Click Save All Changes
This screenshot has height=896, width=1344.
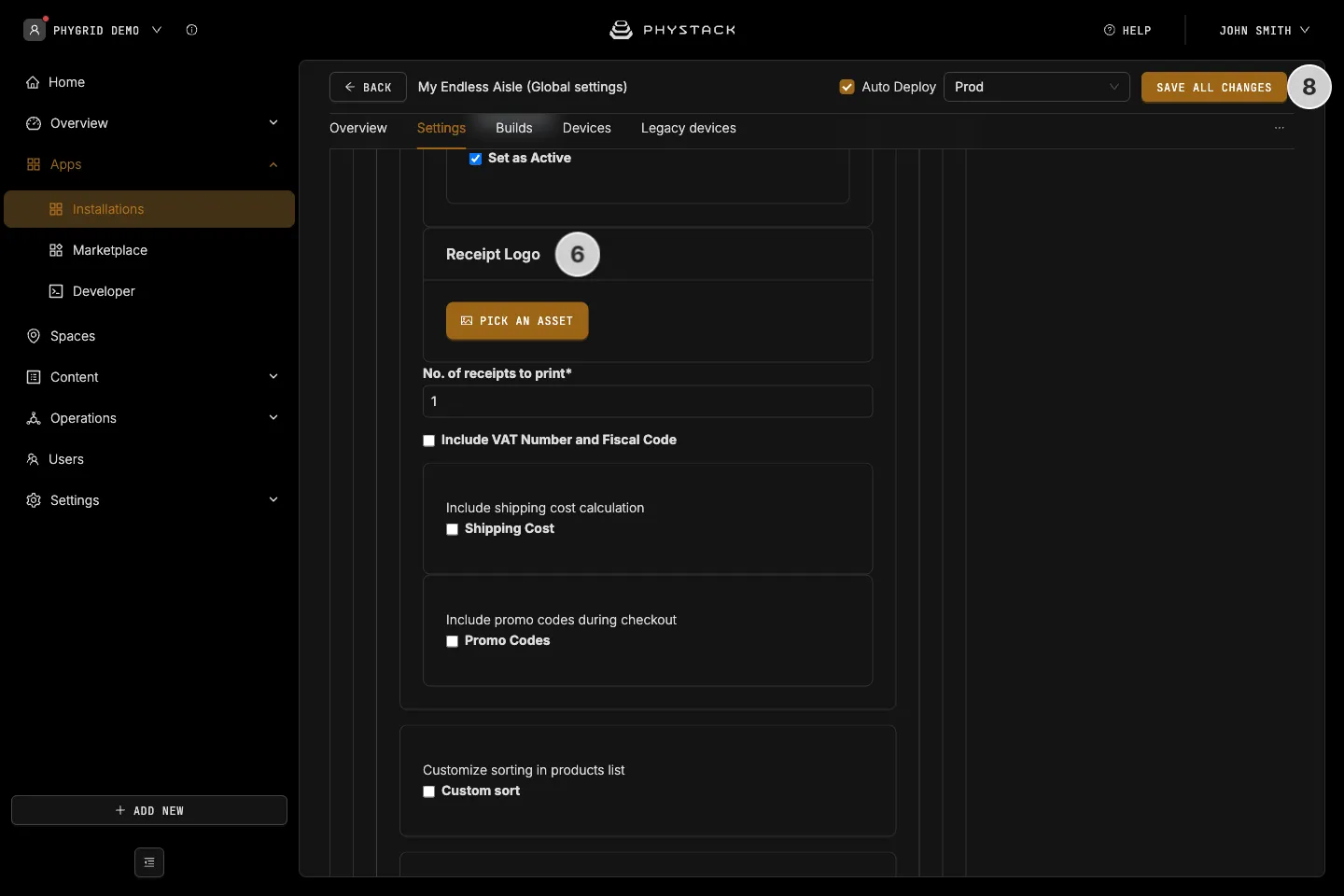click(x=1214, y=87)
